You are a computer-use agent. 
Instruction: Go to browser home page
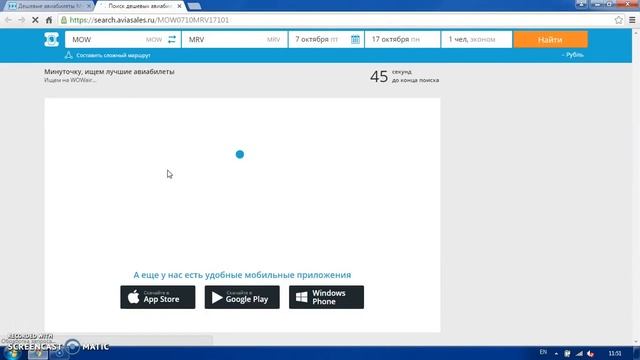(49, 20)
